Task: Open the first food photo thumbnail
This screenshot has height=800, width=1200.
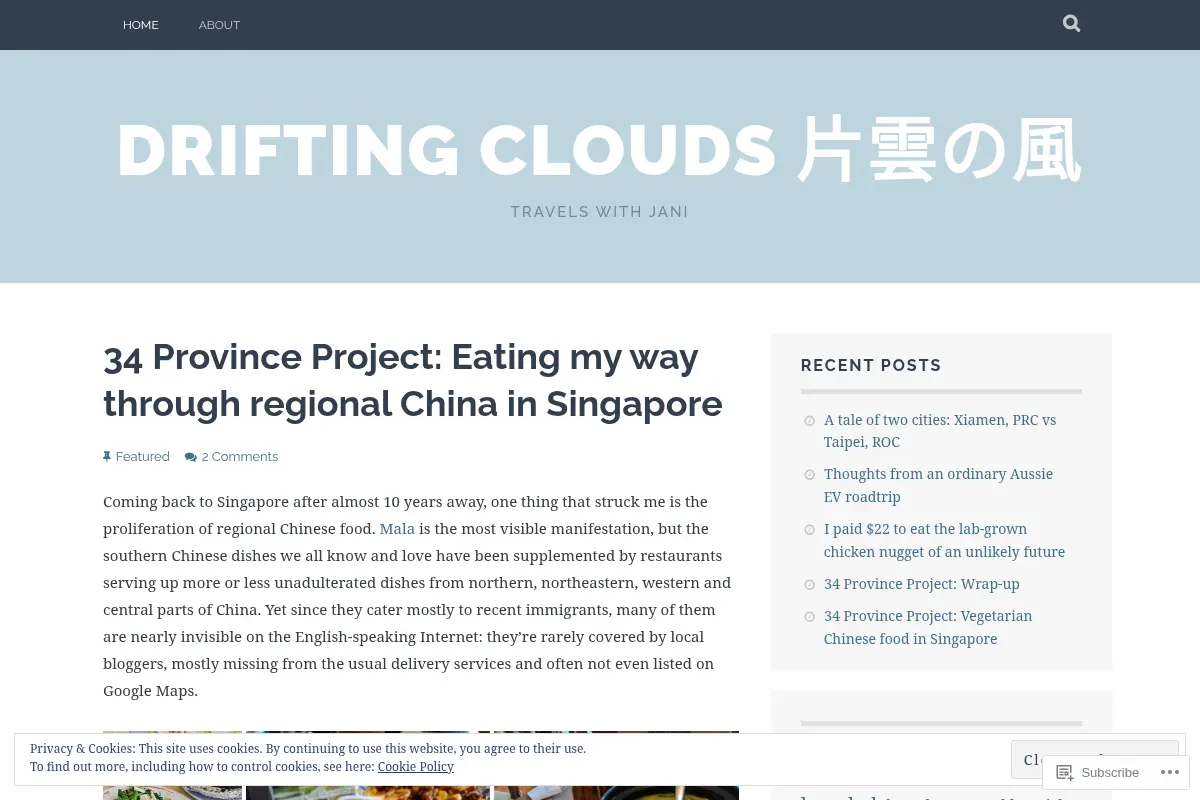Action: tap(172, 765)
